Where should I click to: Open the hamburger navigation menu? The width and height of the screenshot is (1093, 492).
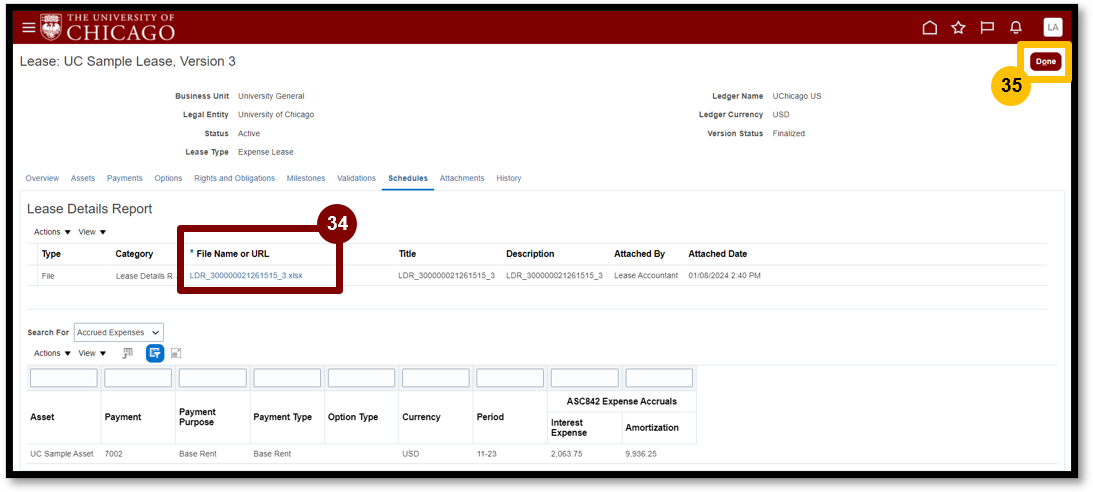(28, 28)
